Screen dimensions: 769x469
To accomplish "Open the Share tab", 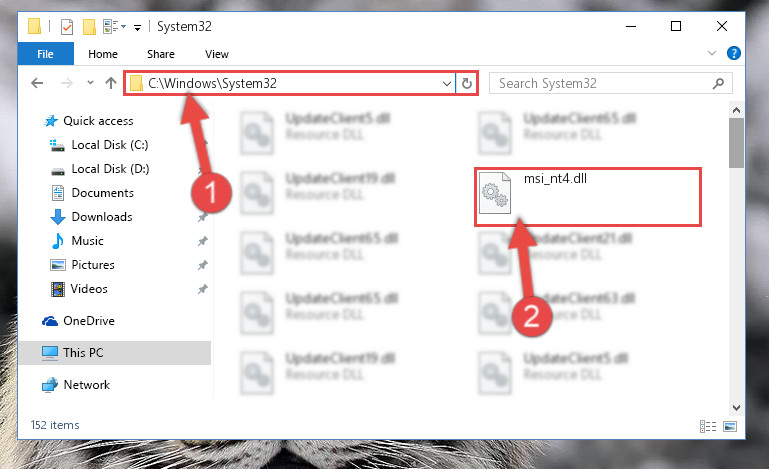I will (160, 54).
